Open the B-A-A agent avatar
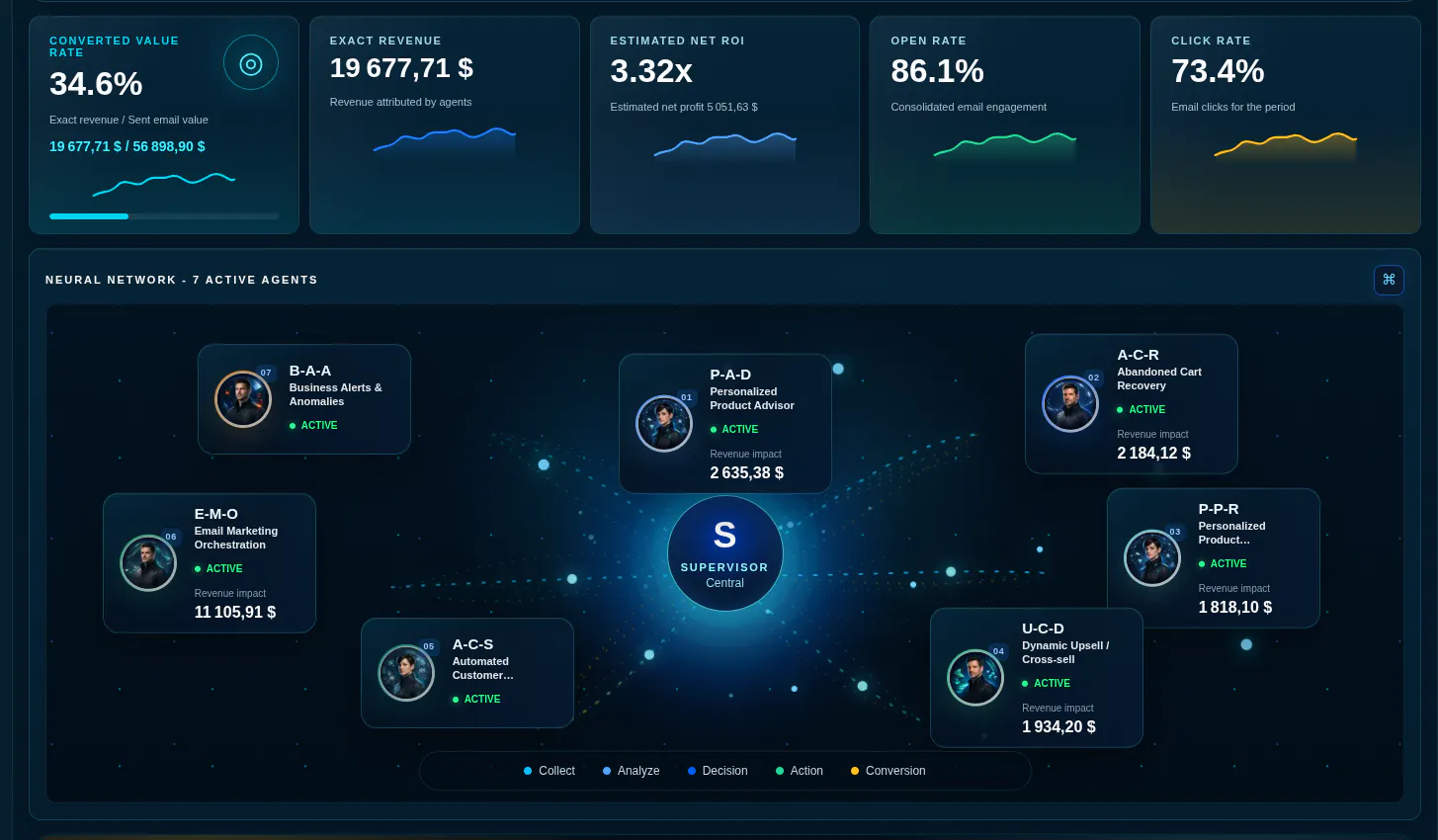1438x840 pixels. [243, 399]
